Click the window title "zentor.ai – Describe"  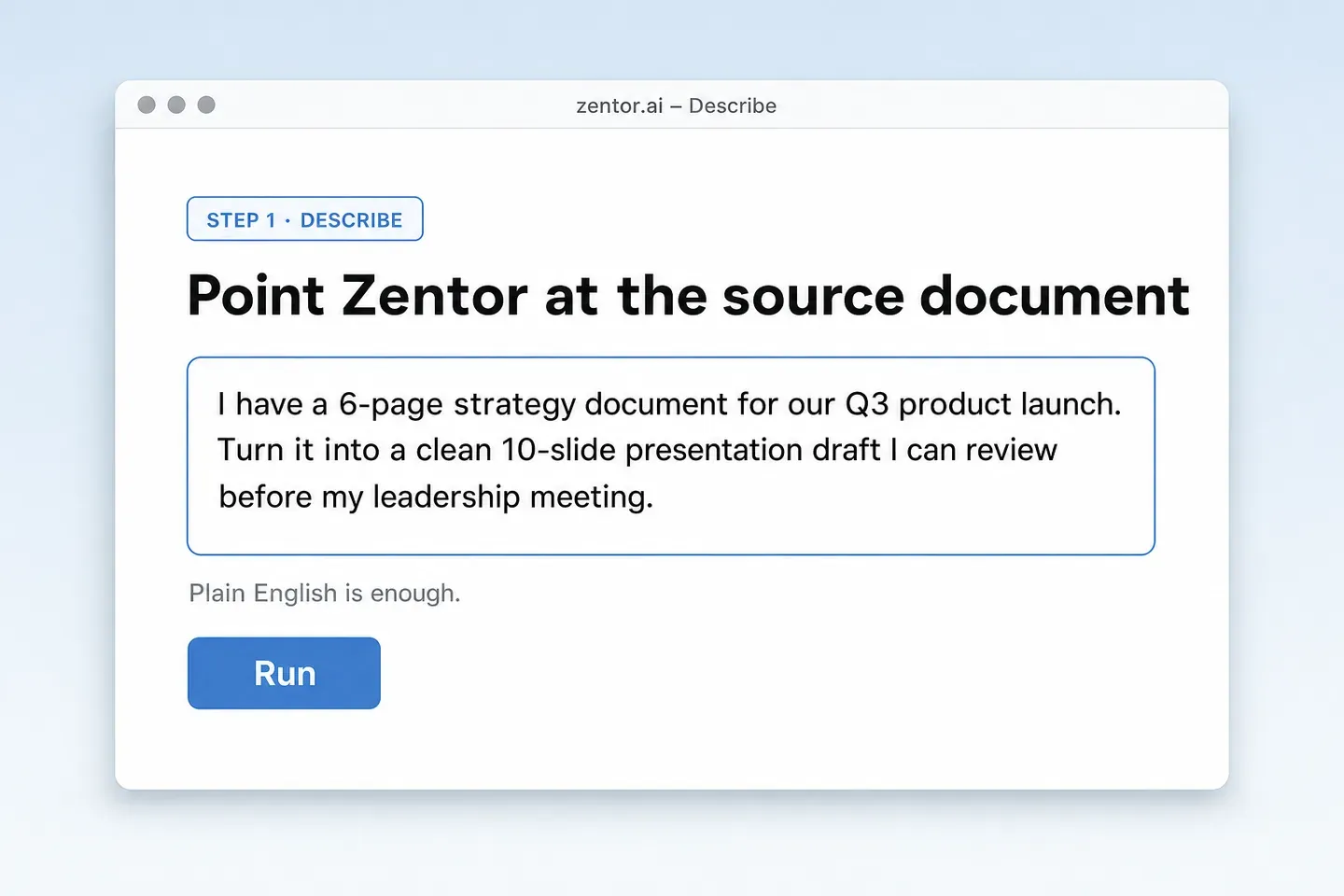tap(677, 105)
